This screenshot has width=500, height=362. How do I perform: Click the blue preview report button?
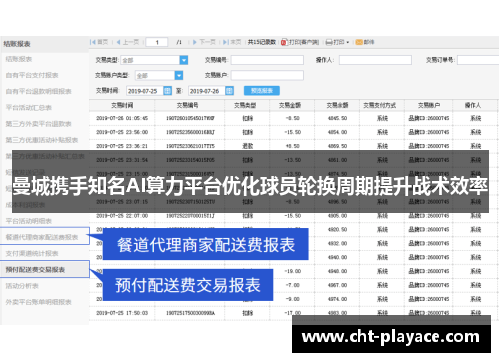coord(262,91)
